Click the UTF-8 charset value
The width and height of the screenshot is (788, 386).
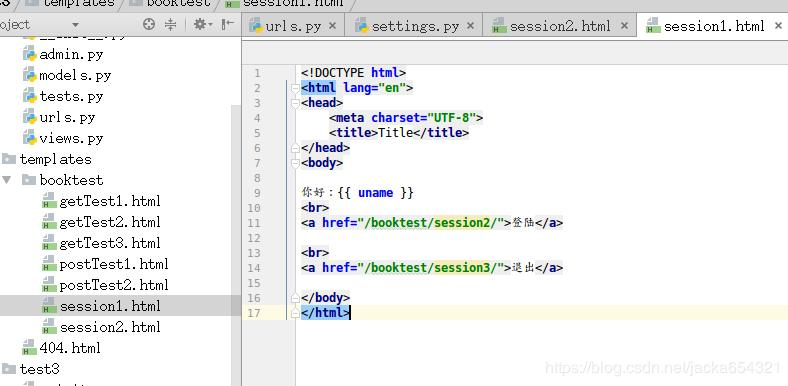(x=452, y=118)
